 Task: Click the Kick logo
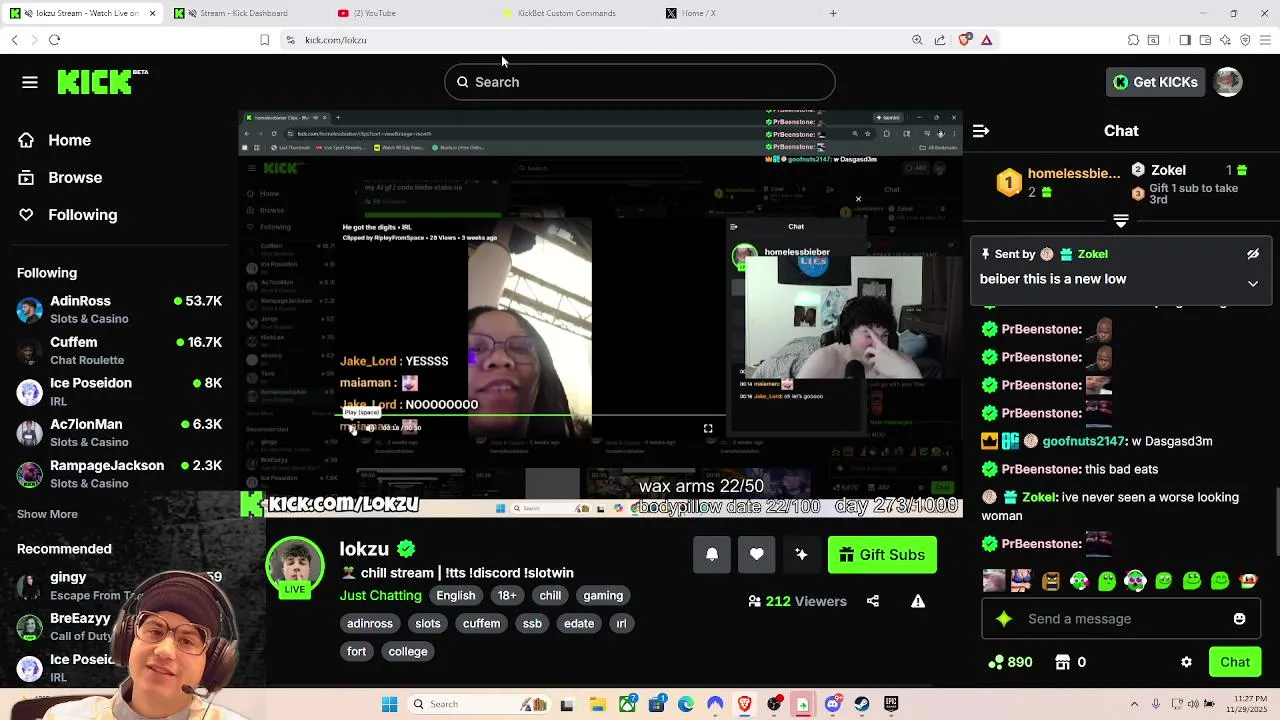(x=95, y=82)
